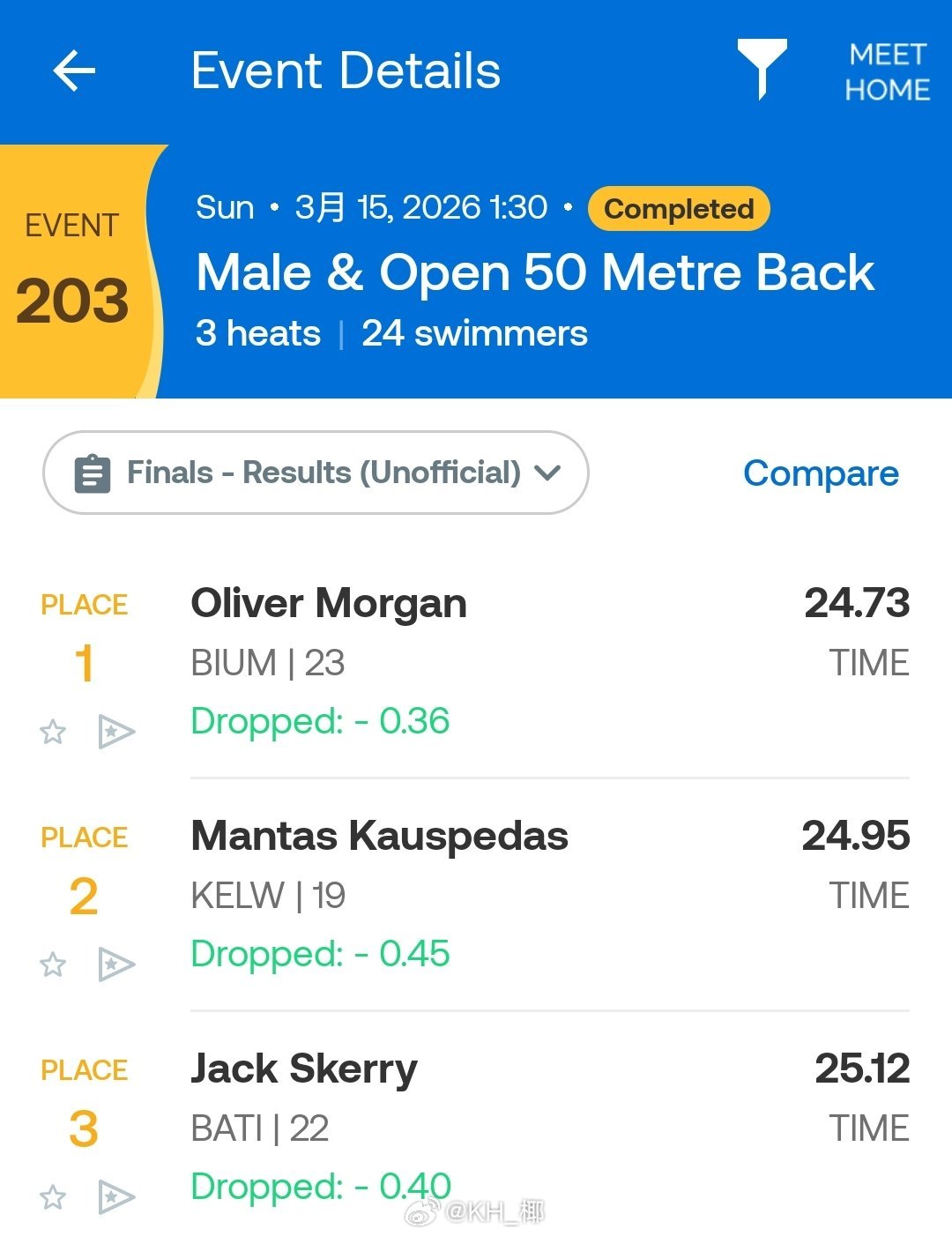Image resolution: width=952 pixels, height=1236 pixels.
Task: Open Mantas Kauspedas's result entry
Action: (x=379, y=836)
